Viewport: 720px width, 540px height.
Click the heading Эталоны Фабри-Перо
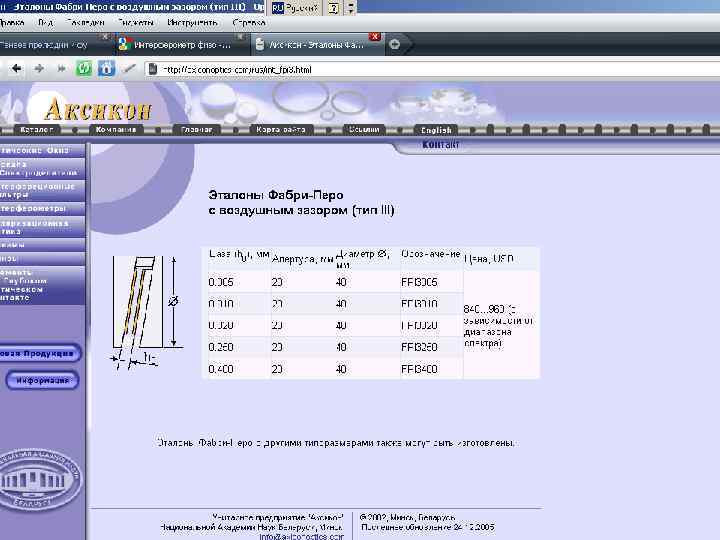[x=276, y=195]
